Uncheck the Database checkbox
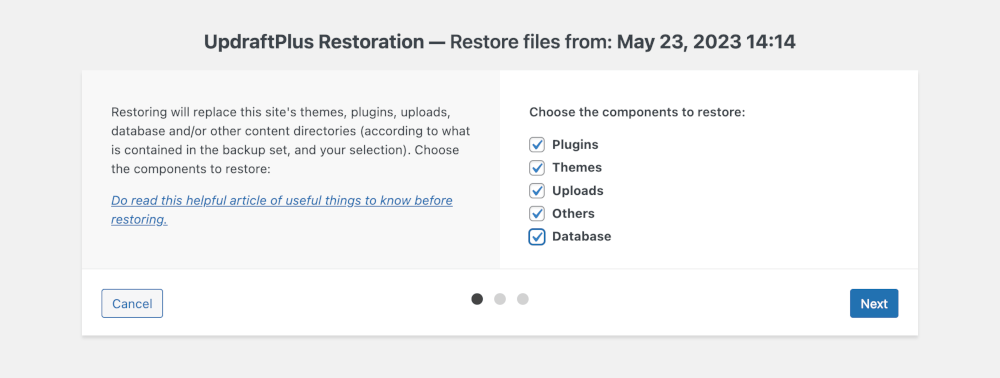This screenshot has height=378, width=1000. pos(537,236)
